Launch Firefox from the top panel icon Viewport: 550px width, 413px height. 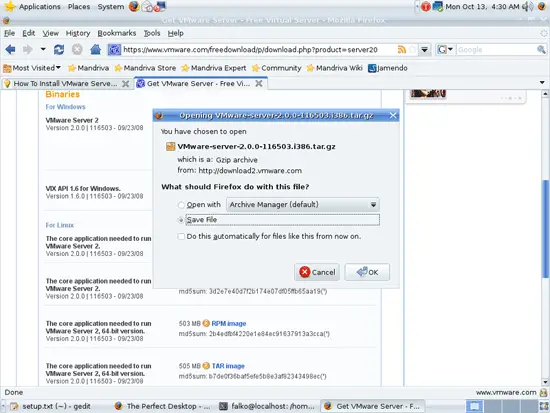134,6
